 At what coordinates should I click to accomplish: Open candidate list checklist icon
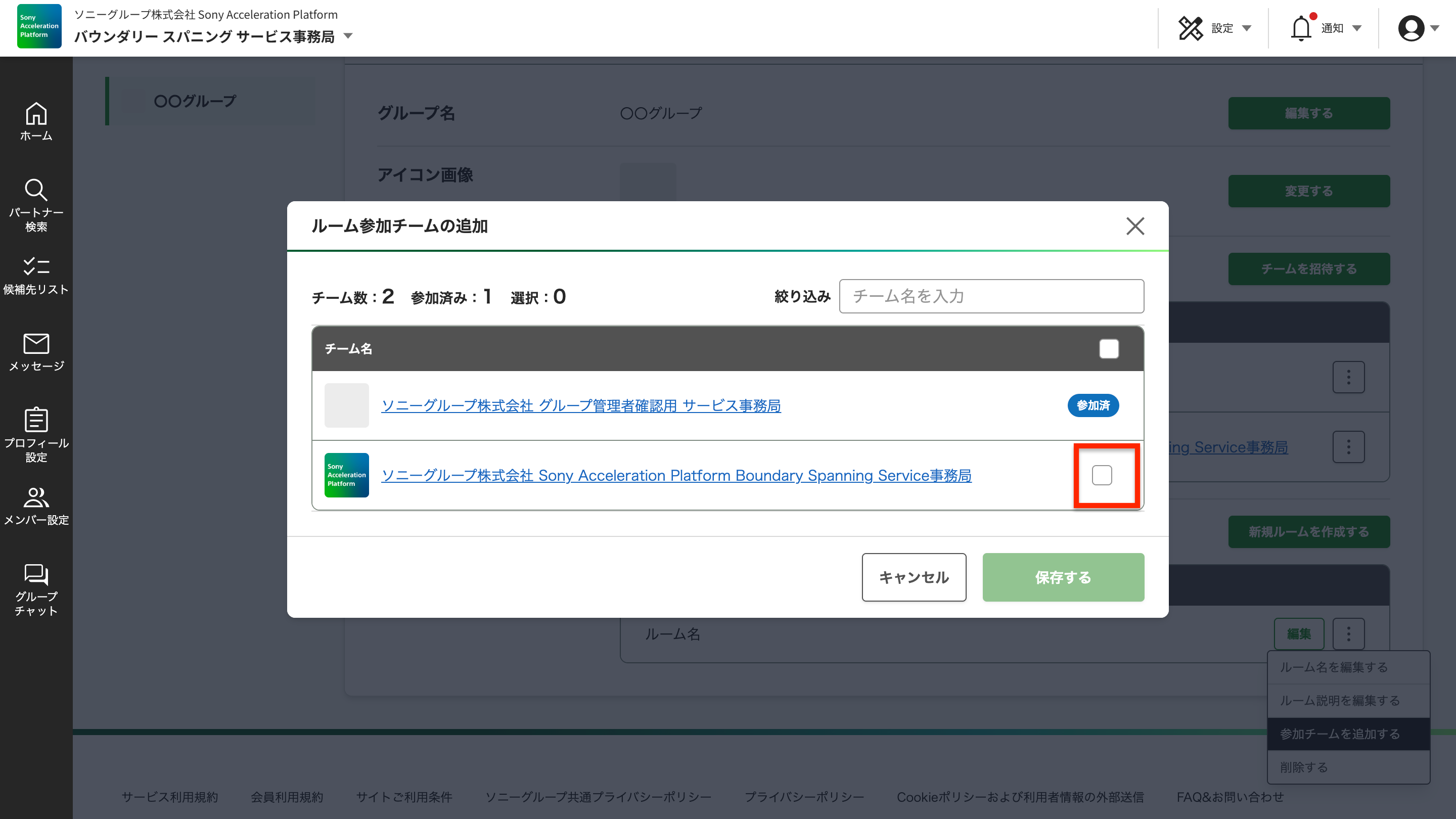coord(36,266)
